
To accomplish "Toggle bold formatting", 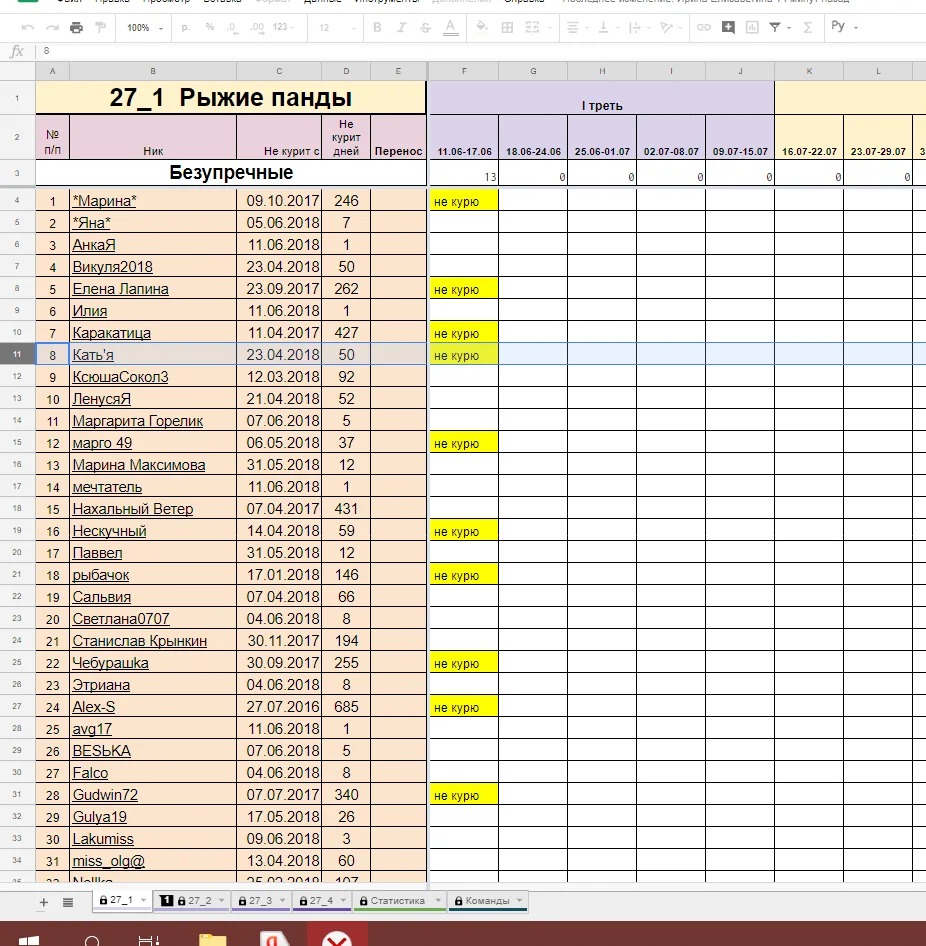I will point(377,28).
